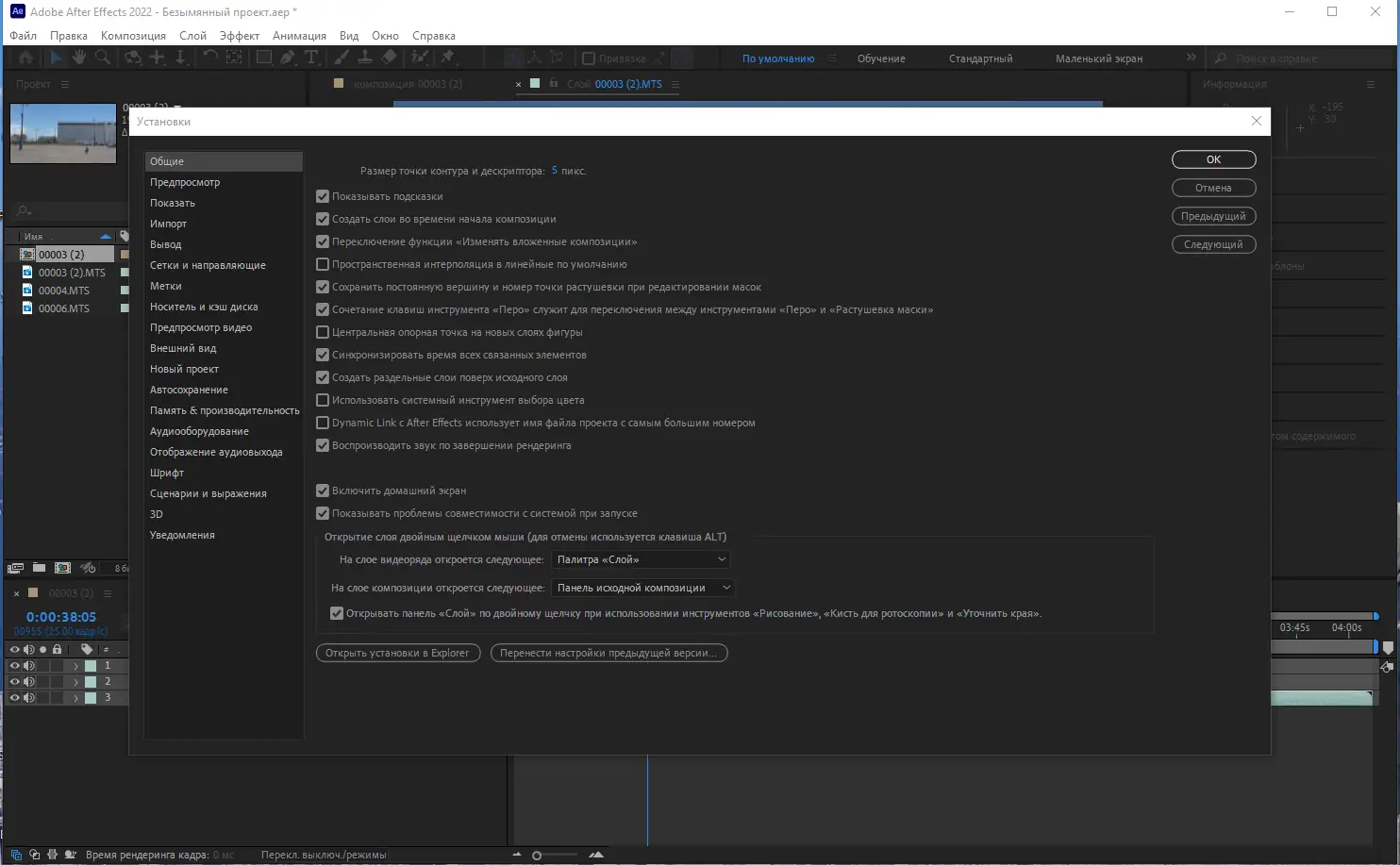Hide layer 1 with its eye icon
The height and width of the screenshot is (865, 1400).
coord(14,666)
